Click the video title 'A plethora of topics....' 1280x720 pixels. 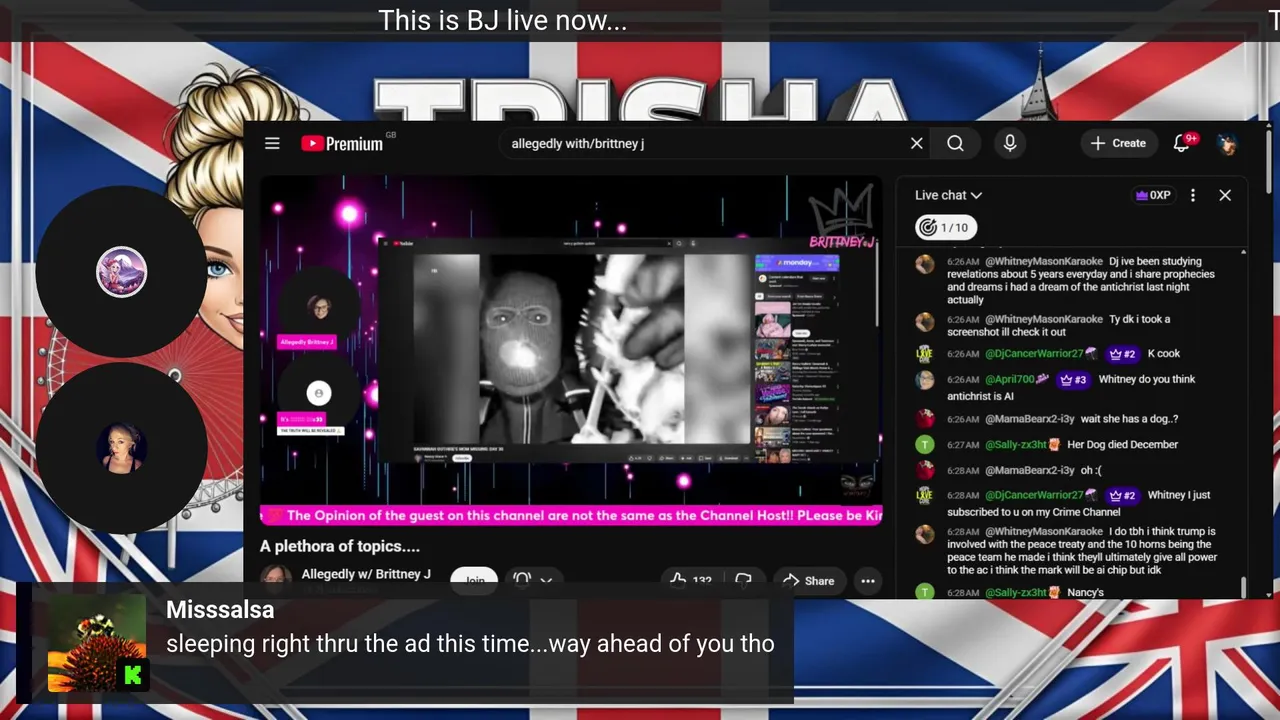(340, 546)
